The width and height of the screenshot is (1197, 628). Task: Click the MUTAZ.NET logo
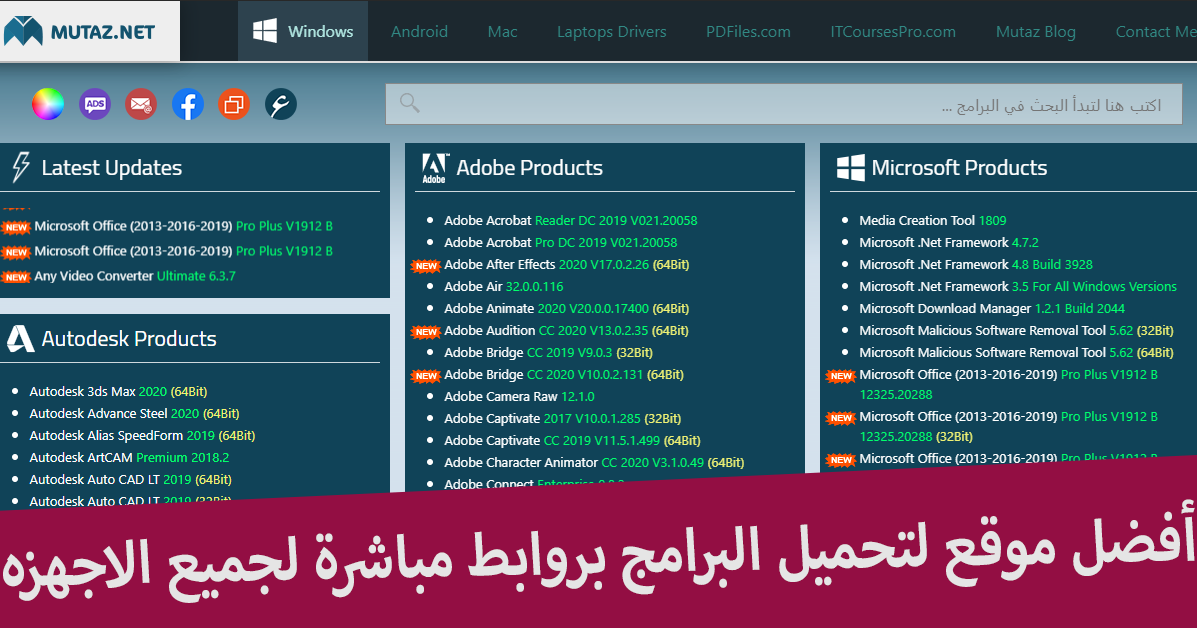pyautogui.click(x=79, y=31)
